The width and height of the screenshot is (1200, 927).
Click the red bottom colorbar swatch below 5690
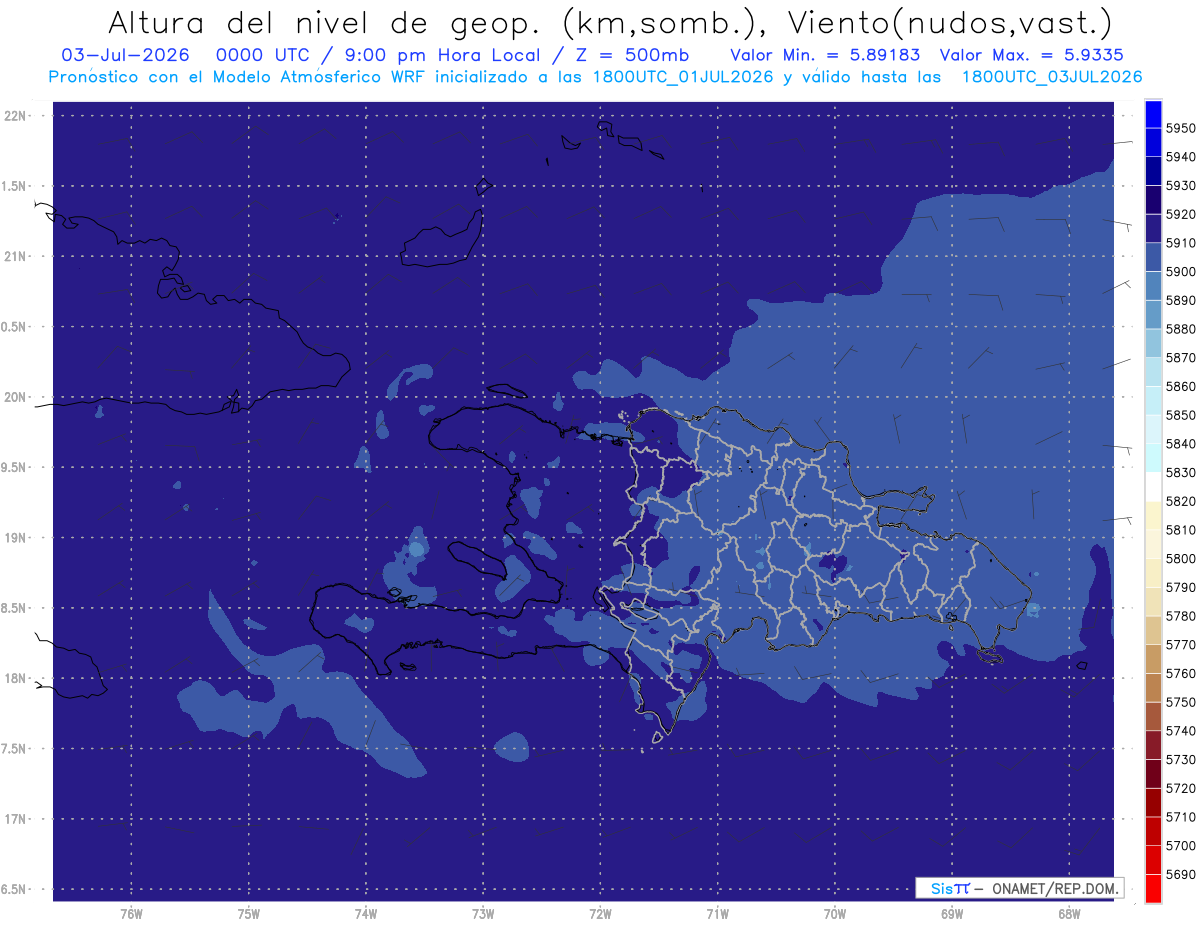(x=1153, y=888)
